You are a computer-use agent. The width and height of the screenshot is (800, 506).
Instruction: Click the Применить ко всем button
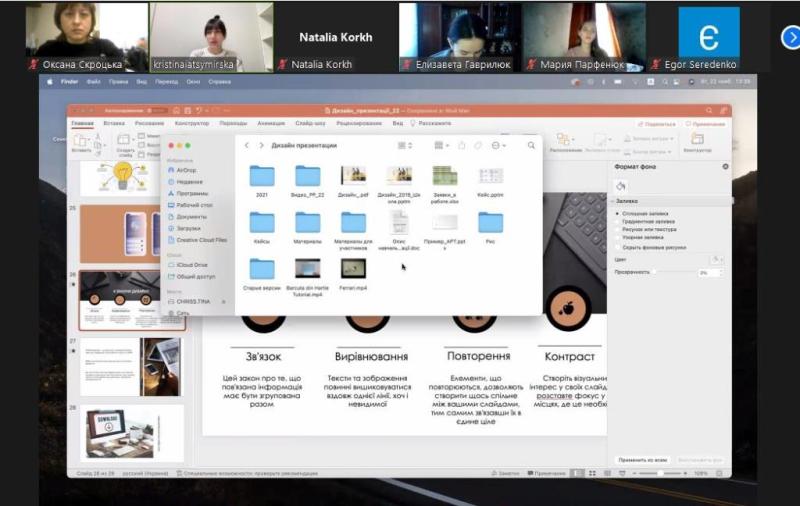(x=640, y=459)
